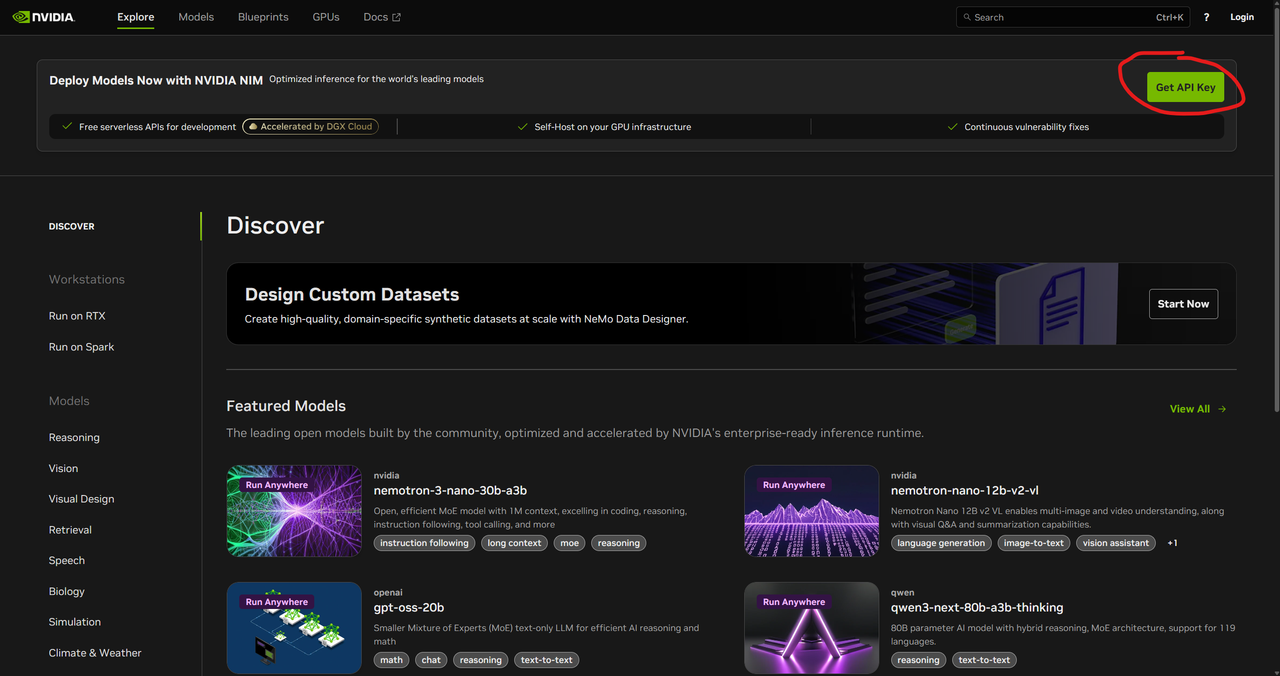Select the Visual Design category

(x=82, y=499)
